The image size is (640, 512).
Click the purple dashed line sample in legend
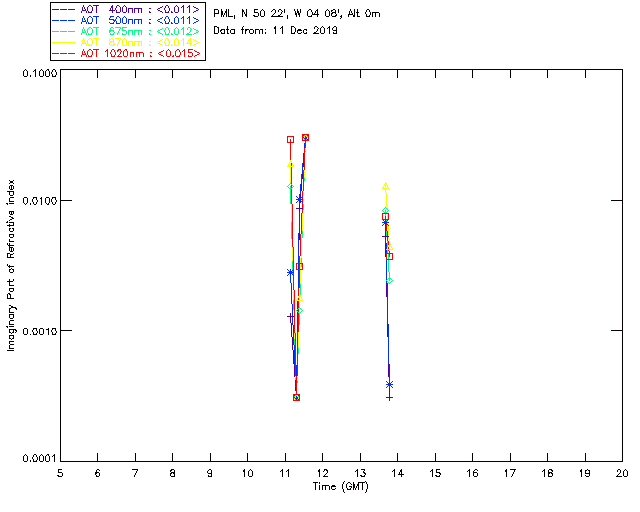[x=64, y=9]
